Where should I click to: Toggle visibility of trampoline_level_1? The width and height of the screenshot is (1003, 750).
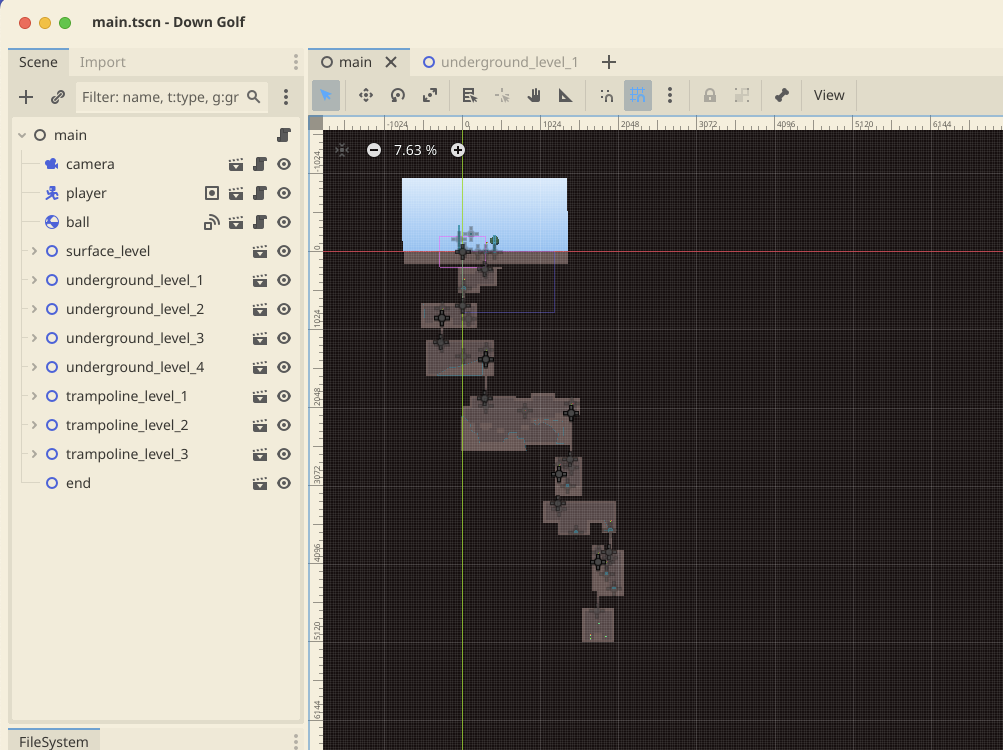tap(284, 396)
